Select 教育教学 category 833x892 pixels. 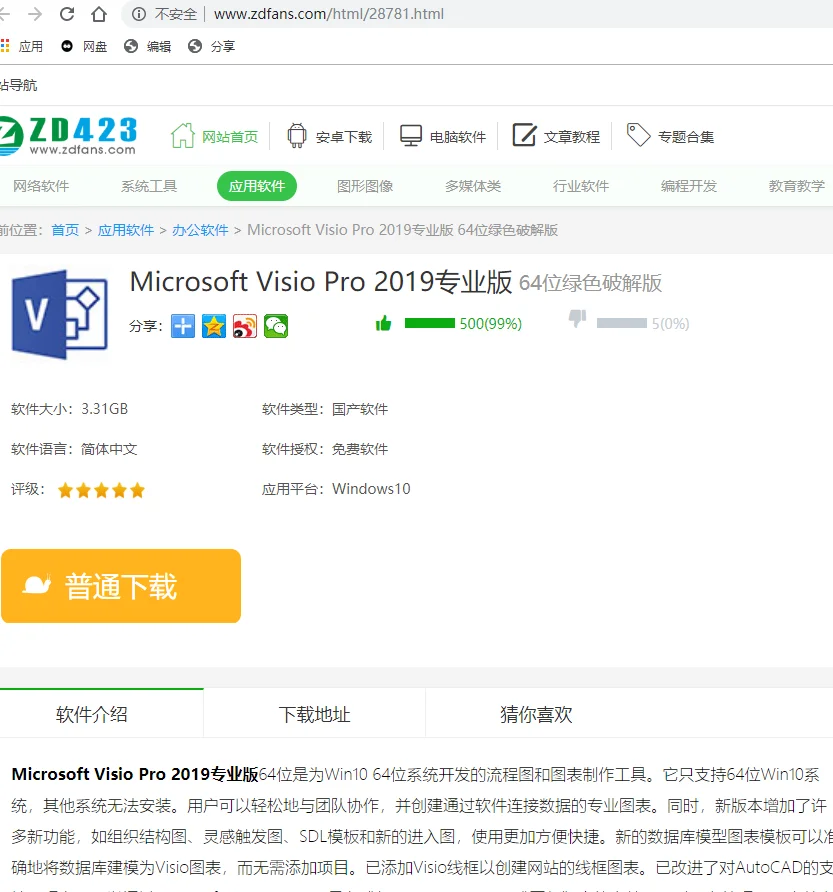[797, 186]
